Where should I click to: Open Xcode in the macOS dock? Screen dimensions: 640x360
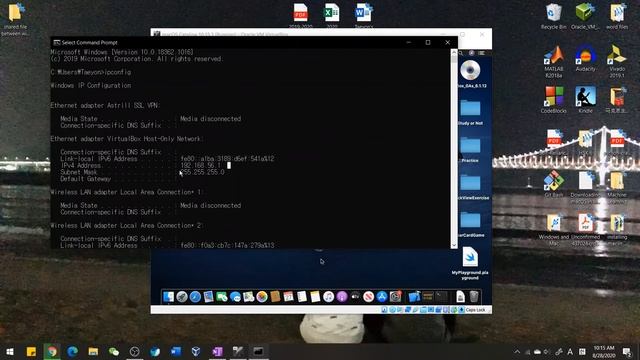point(414,297)
